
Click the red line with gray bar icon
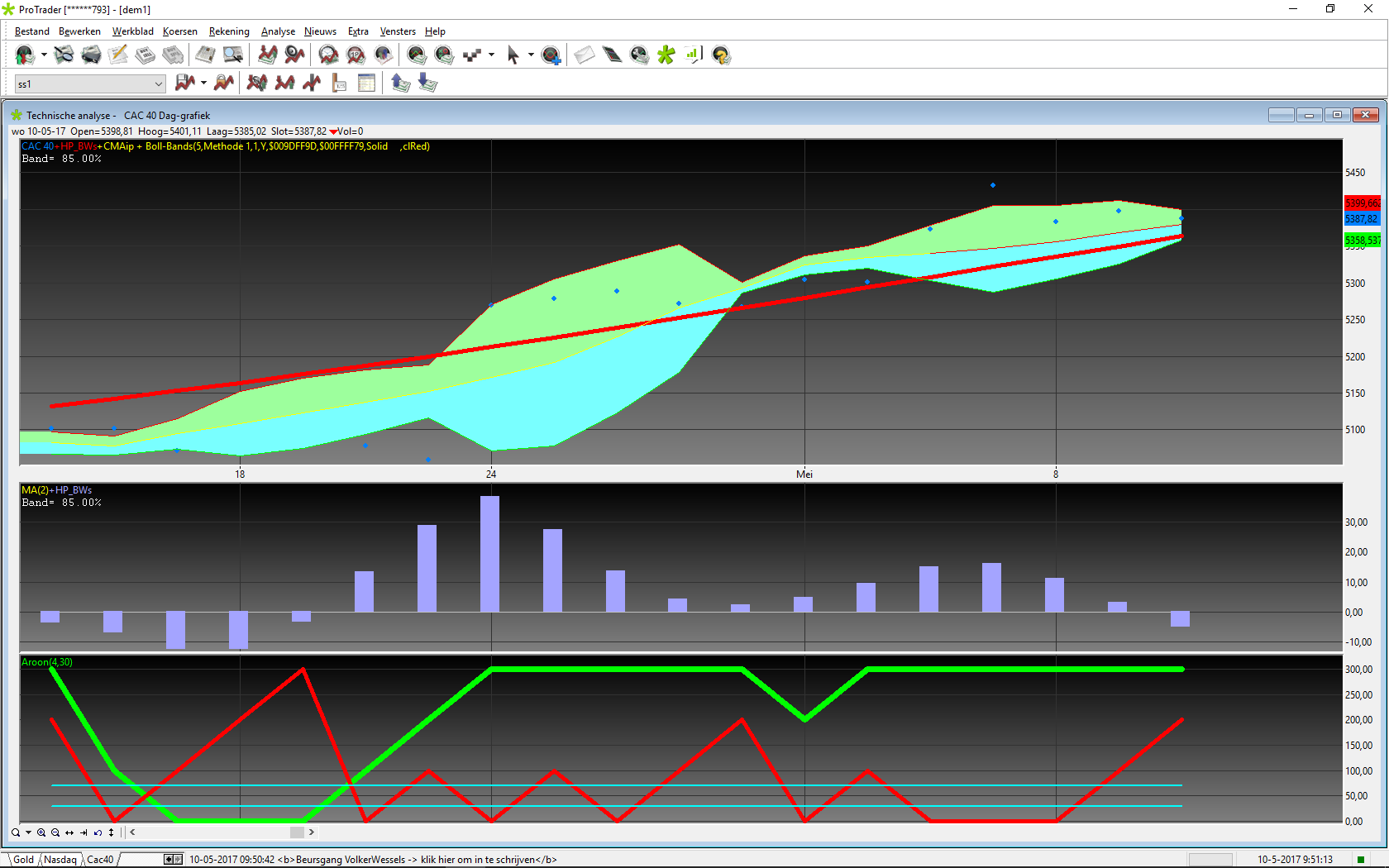click(312, 83)
